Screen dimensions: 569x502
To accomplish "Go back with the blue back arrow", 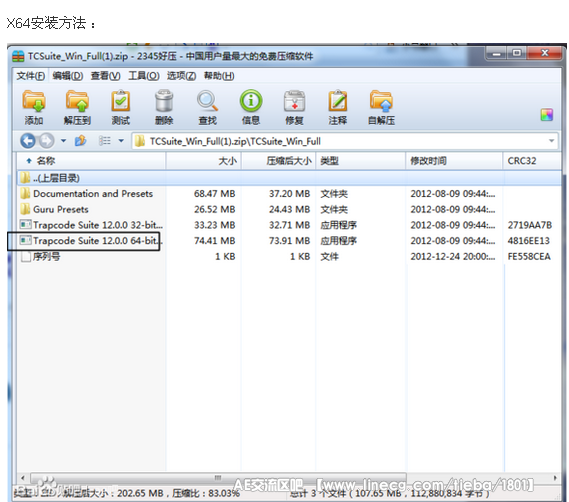I will coord(28,140).
